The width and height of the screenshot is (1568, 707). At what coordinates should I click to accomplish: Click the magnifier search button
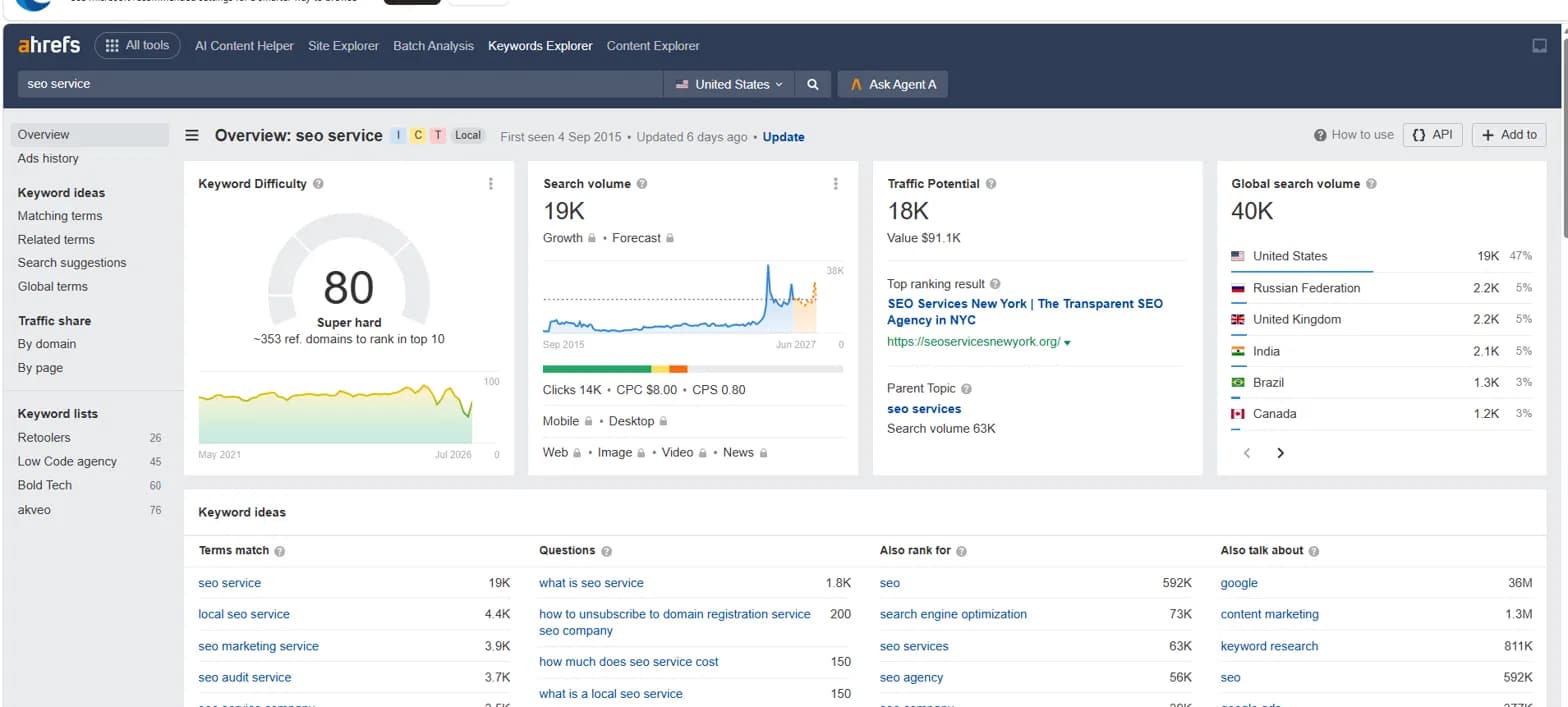(813, 84)
